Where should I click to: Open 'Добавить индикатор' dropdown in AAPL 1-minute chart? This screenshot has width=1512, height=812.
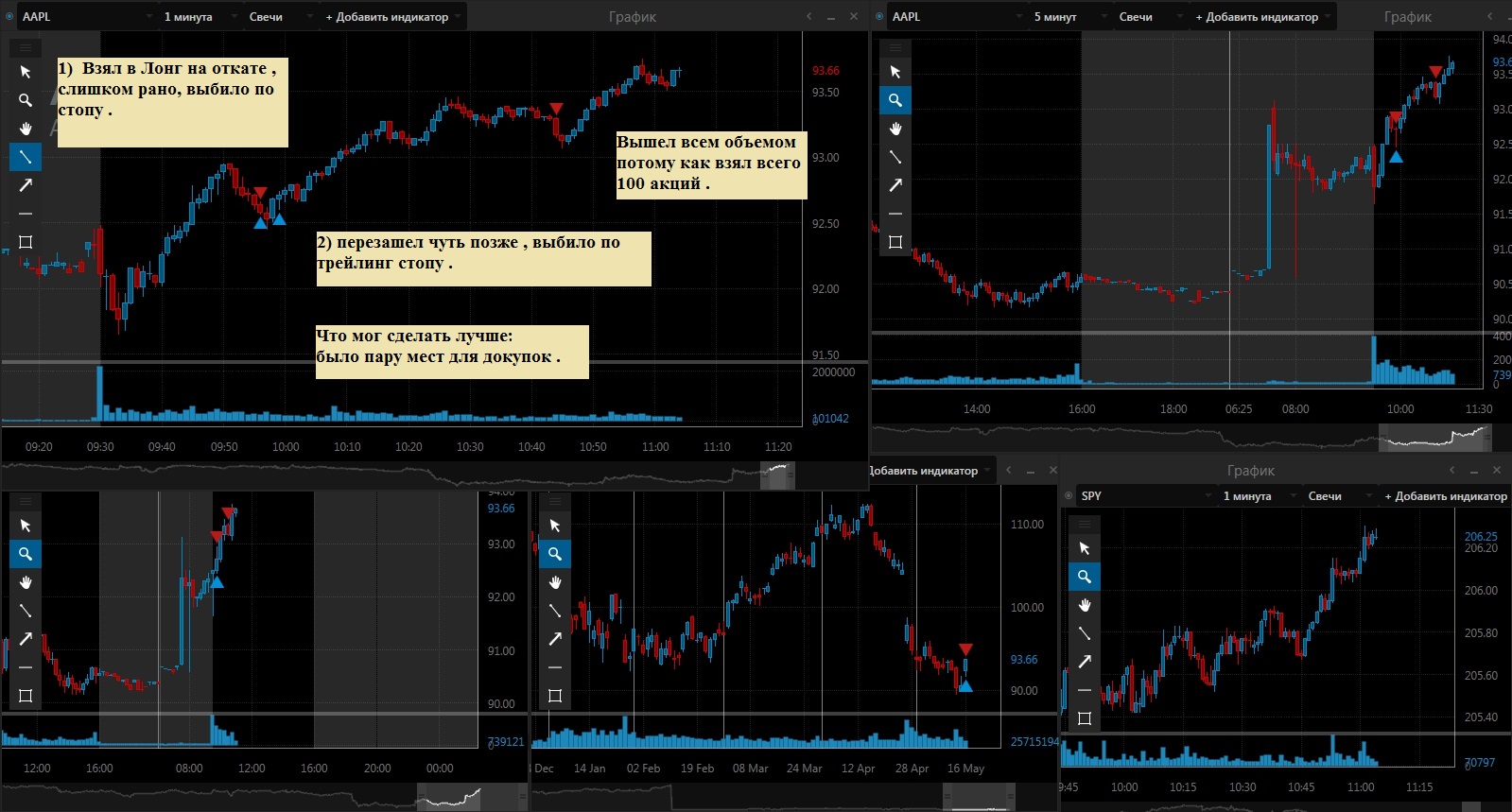point(392,17)
